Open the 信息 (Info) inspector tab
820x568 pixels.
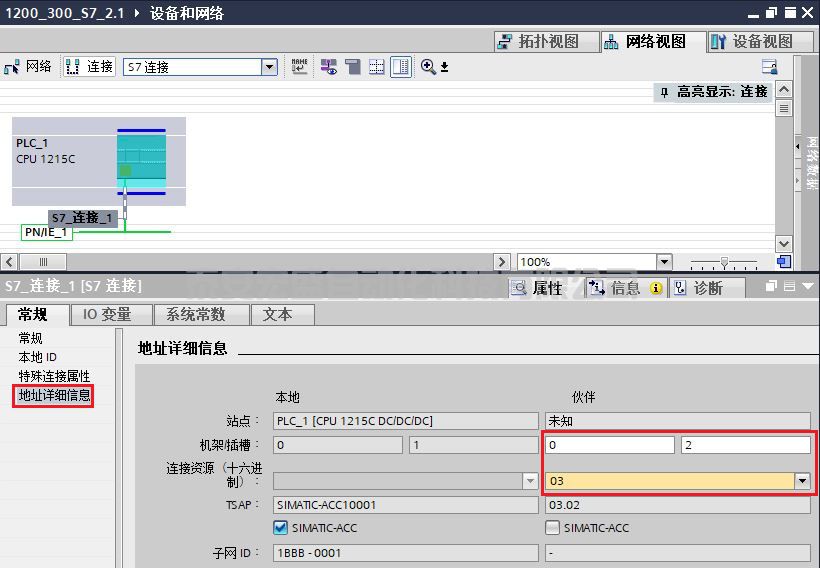tap(615, 288)
